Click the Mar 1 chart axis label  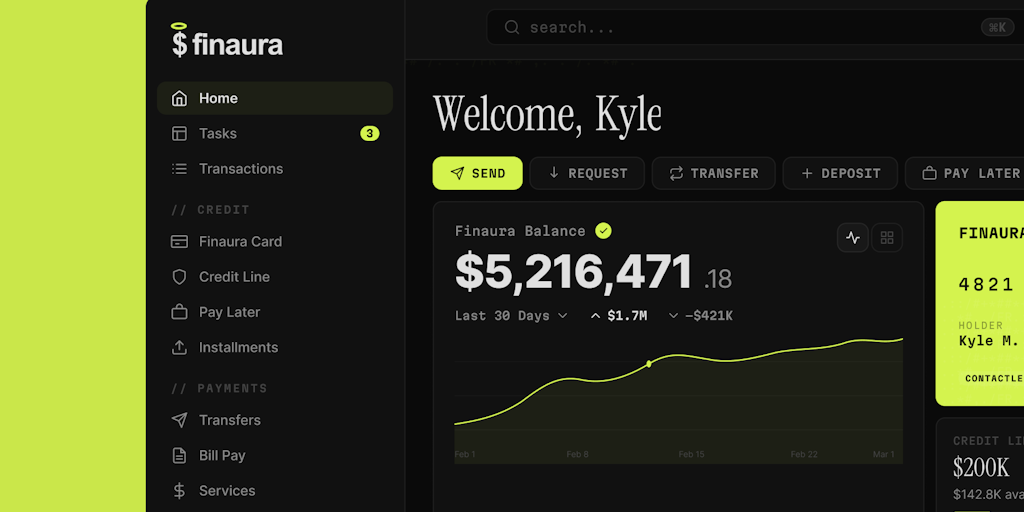click(884, 455)
